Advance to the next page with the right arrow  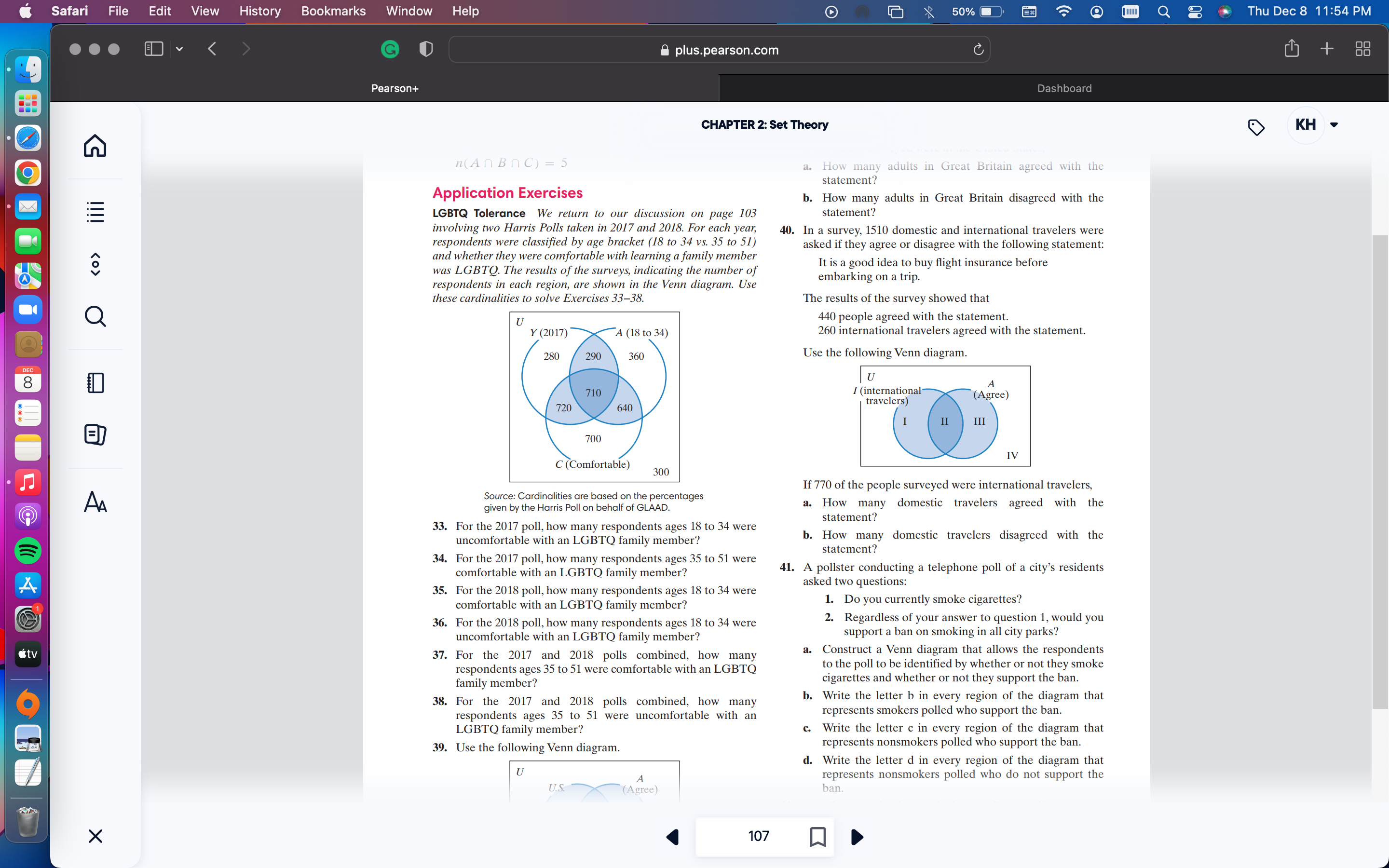(857, 837)
